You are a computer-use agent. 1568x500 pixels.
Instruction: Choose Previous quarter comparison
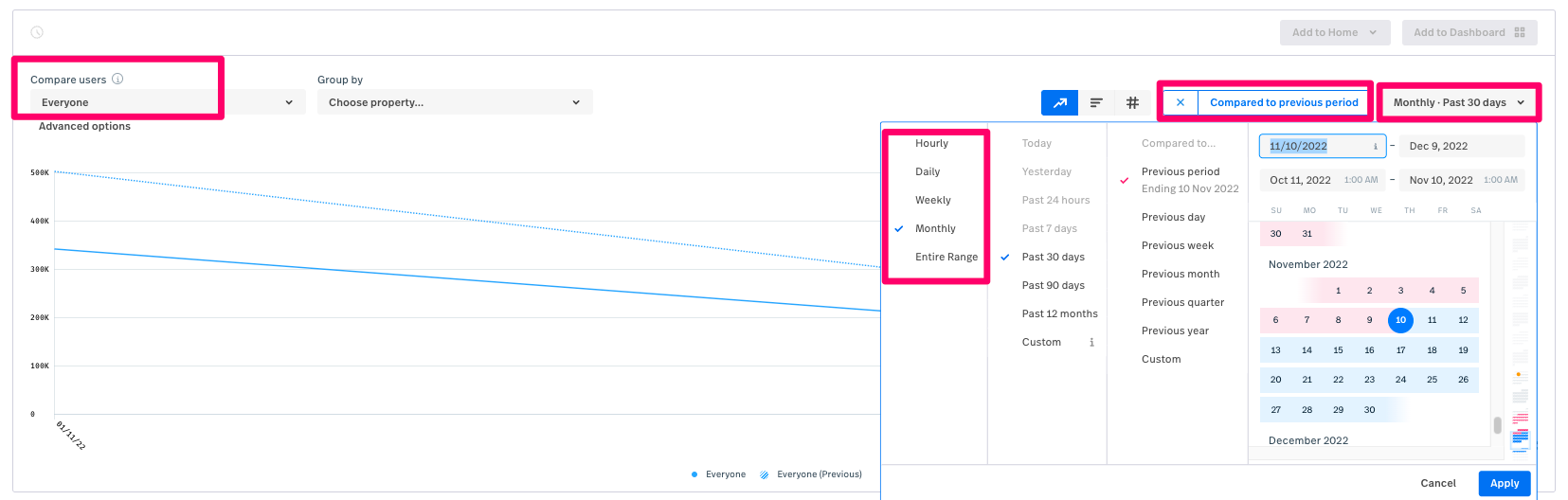[1182, 302]
